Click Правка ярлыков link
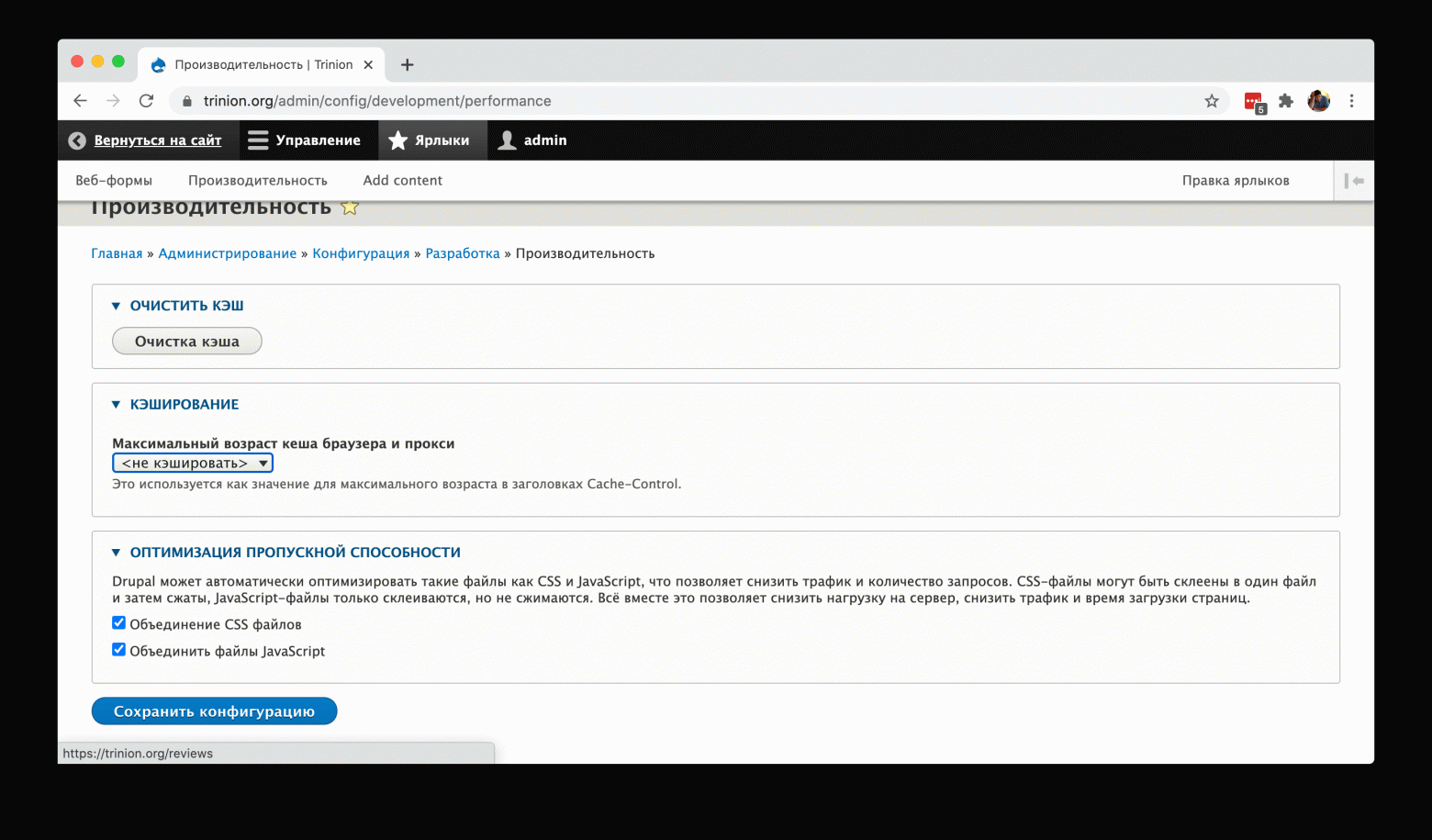Screen dimensions: 1432x840 1236,181
